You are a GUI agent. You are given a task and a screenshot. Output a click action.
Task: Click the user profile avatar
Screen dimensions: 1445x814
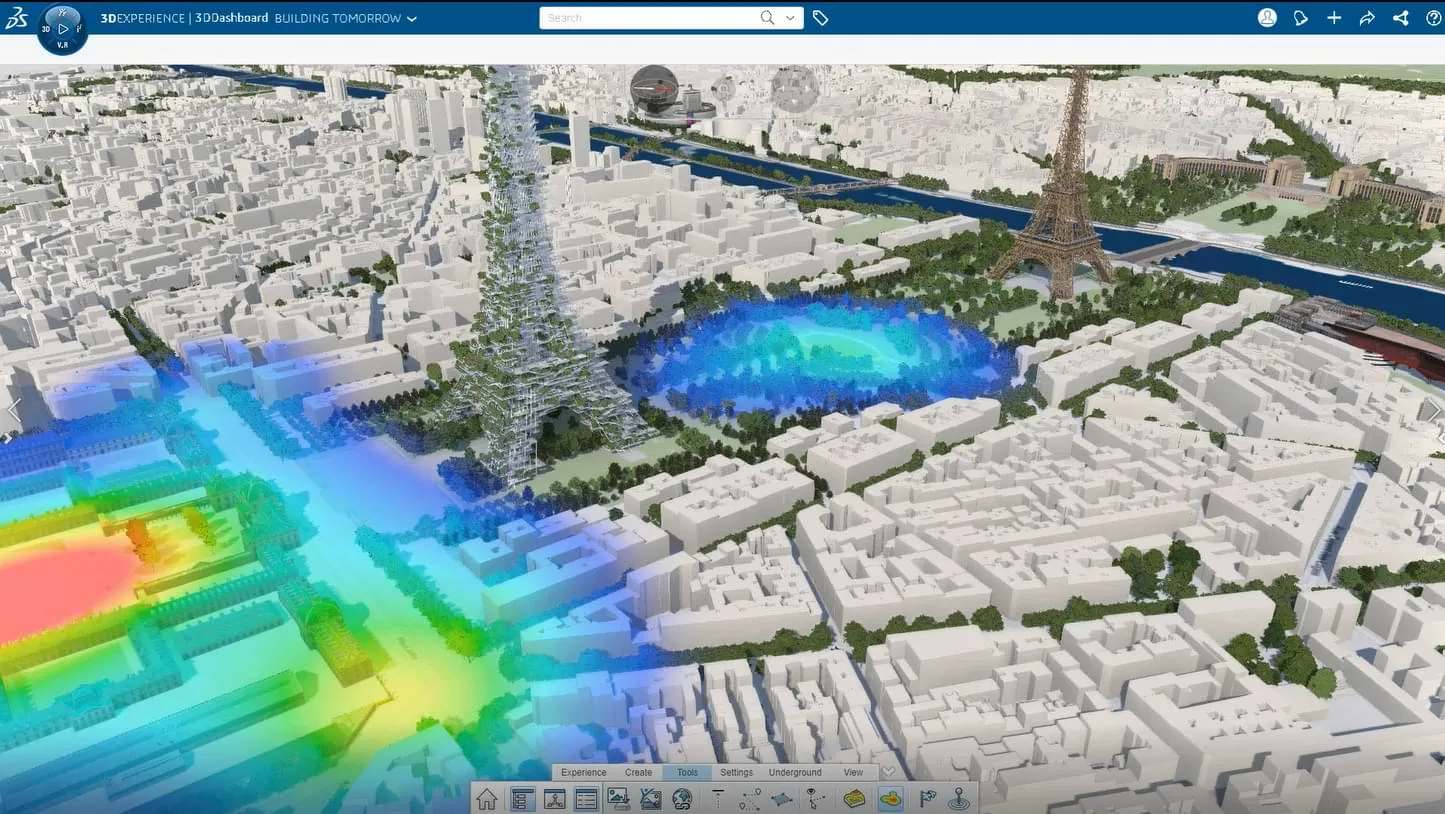(x=1267, y=17)
